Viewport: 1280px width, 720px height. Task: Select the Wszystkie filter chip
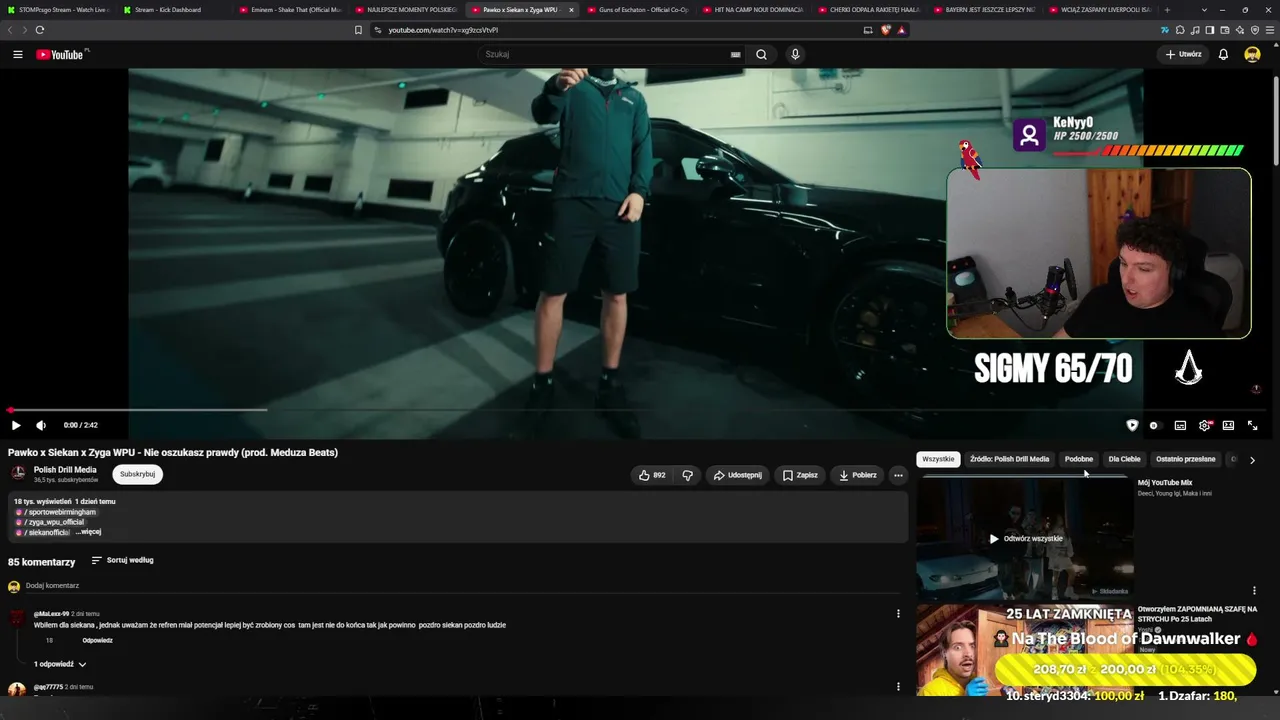coord(938,459)
